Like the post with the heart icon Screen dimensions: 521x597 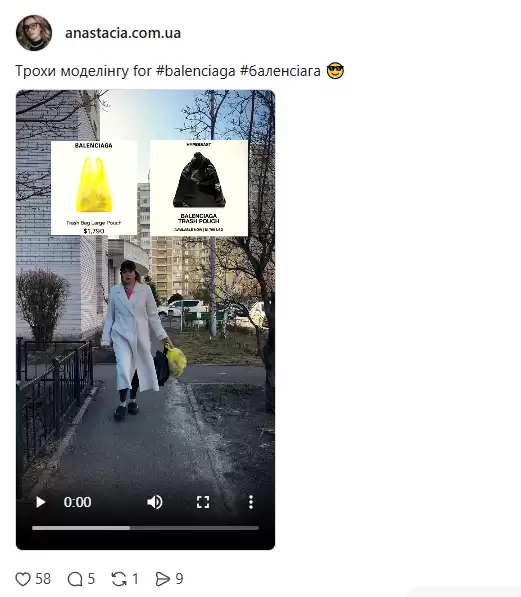click(x=22, y=579)
